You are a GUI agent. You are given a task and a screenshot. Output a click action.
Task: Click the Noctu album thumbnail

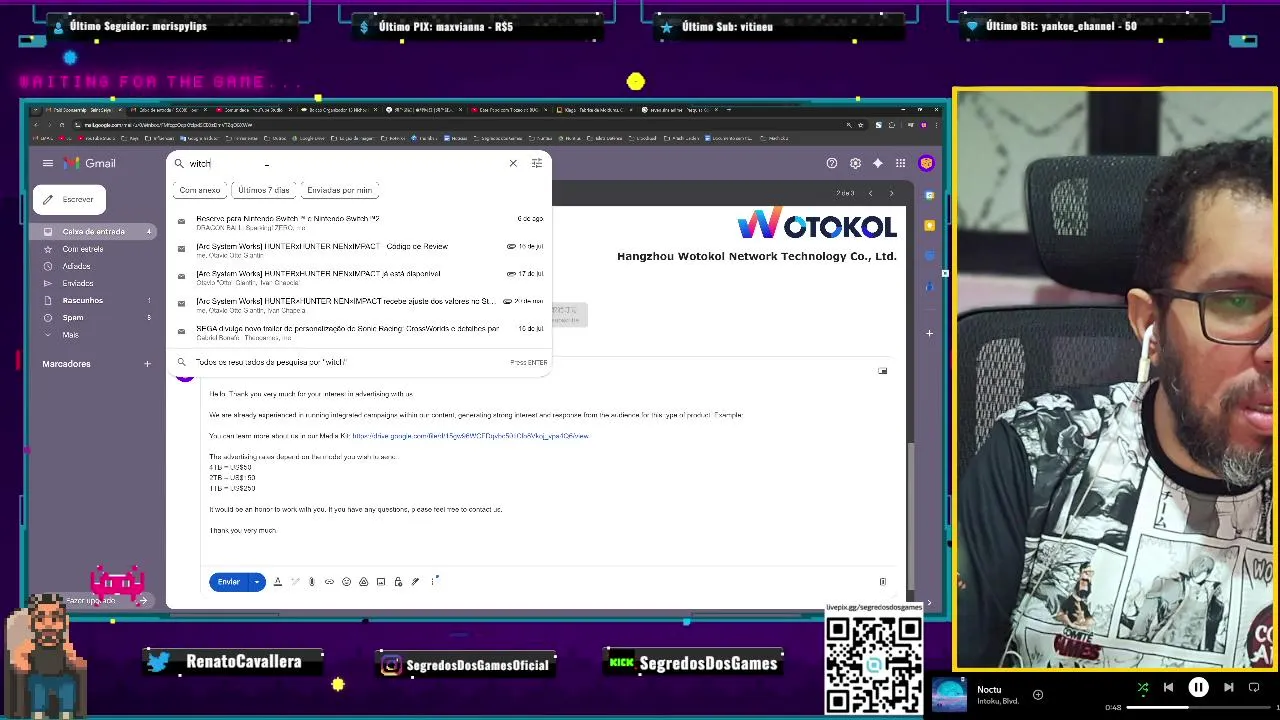[x=949, y=695]
